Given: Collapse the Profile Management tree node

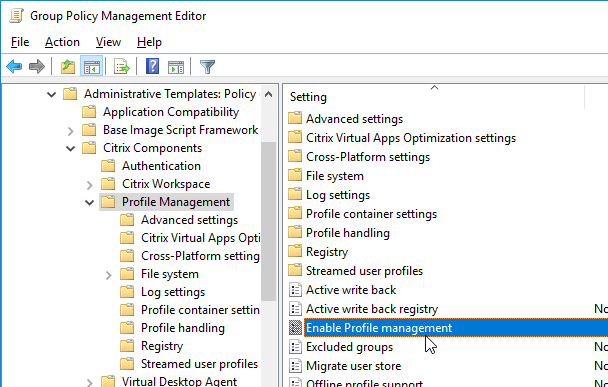Looking at the screenshot, I should 90,202.
